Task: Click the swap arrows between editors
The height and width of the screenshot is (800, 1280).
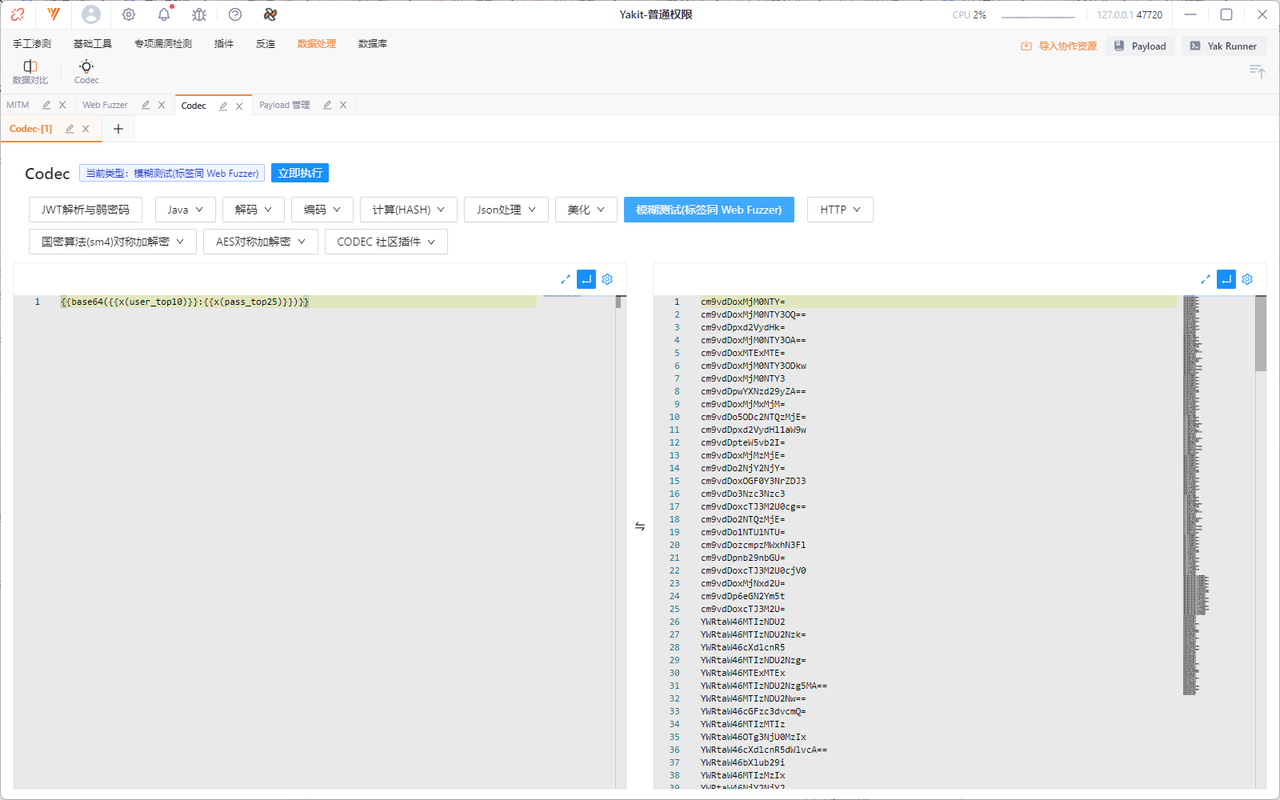Action: 640,526
